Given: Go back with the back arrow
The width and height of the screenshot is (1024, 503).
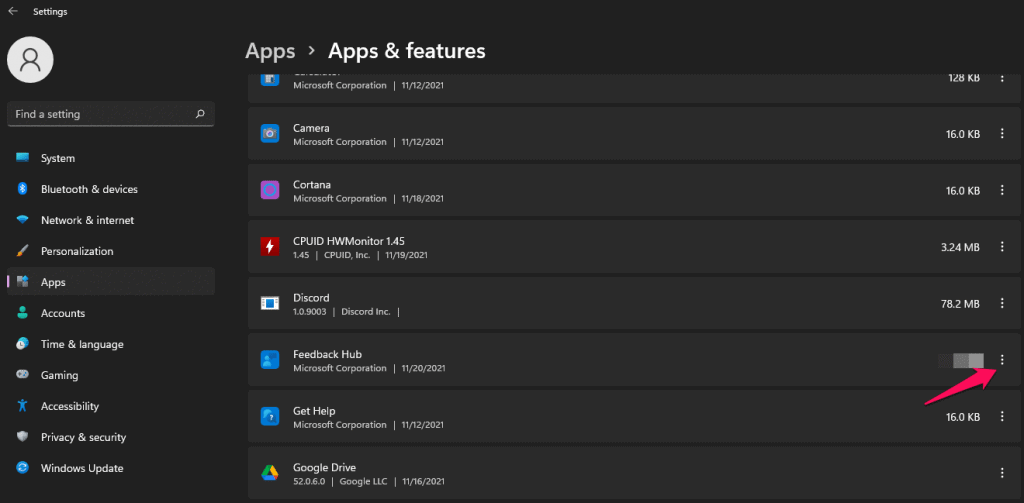Looking at the screenshot, I should [13, 12].
